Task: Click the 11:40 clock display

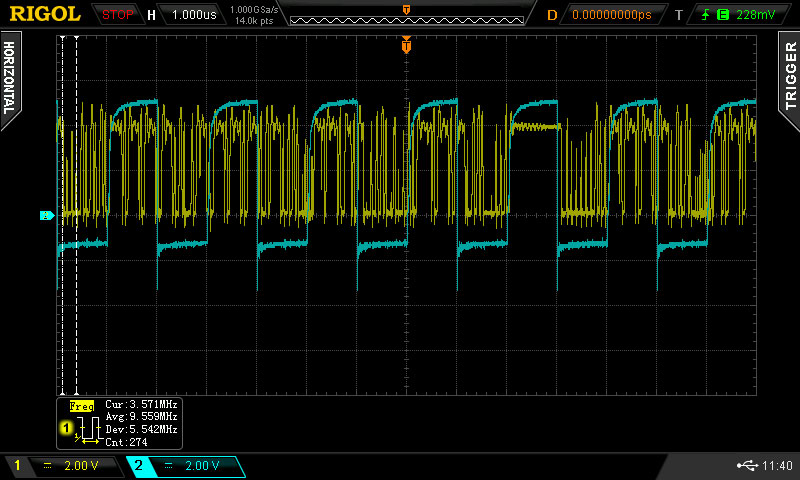Action: click(x=777, y=465)
